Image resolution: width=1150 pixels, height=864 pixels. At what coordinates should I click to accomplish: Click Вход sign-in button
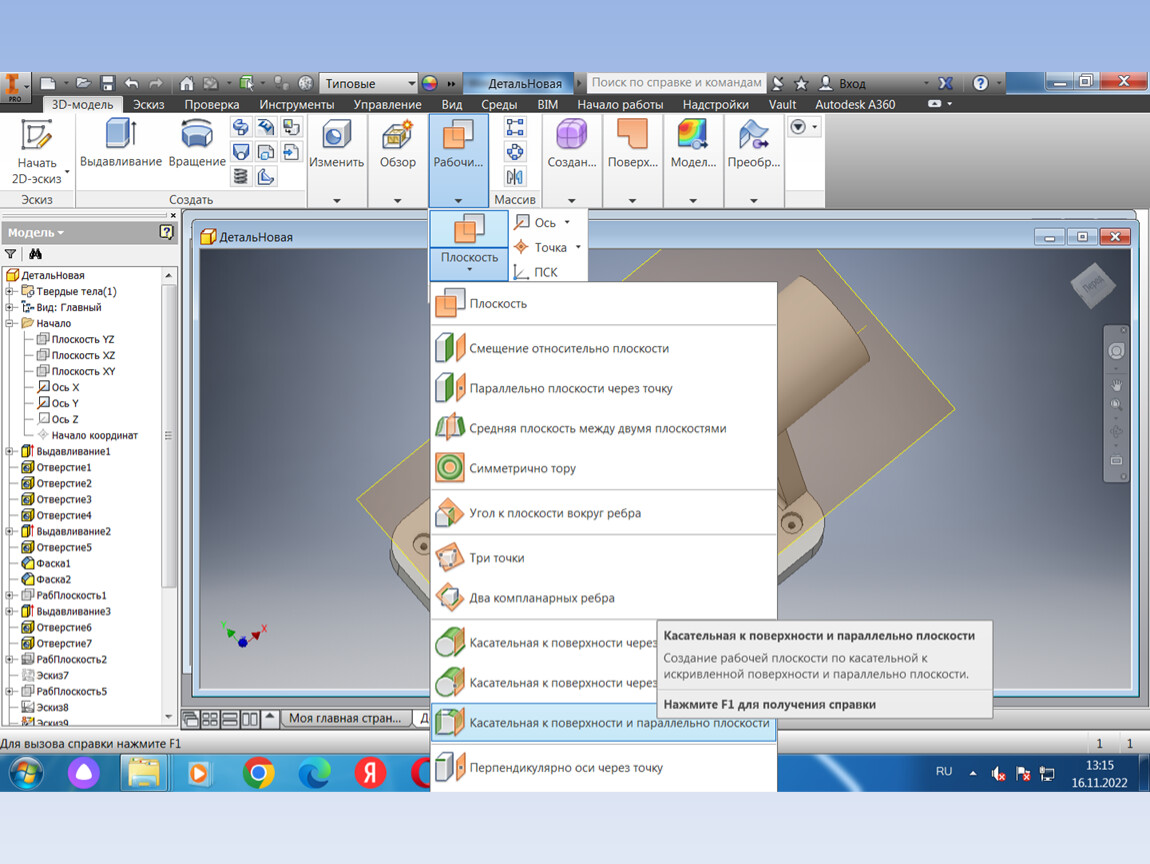842,83
